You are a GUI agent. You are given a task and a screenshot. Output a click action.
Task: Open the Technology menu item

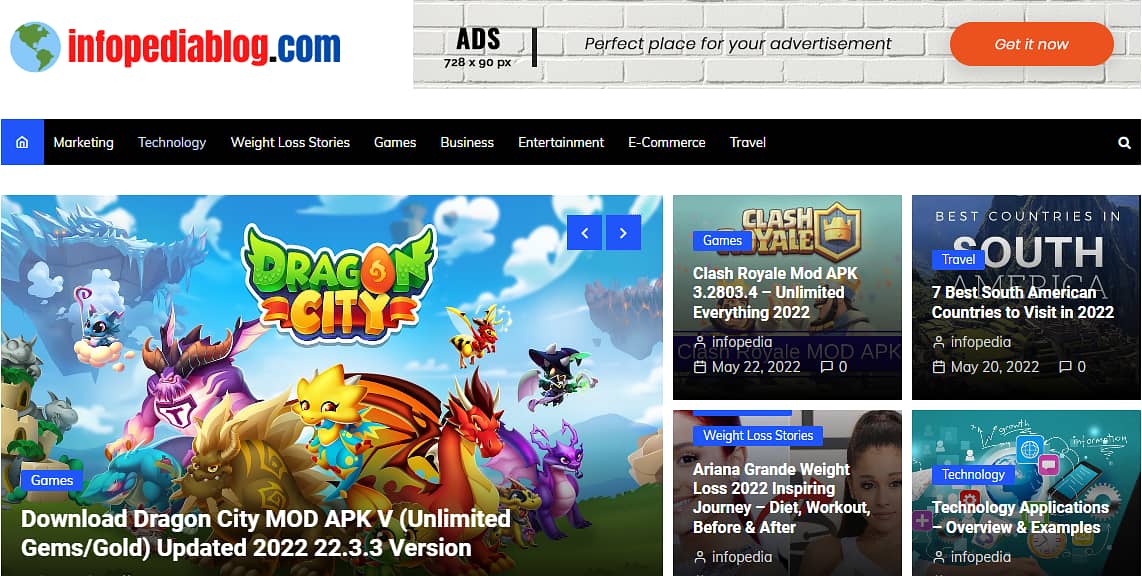pyautogui.click(x=172, y=143)
